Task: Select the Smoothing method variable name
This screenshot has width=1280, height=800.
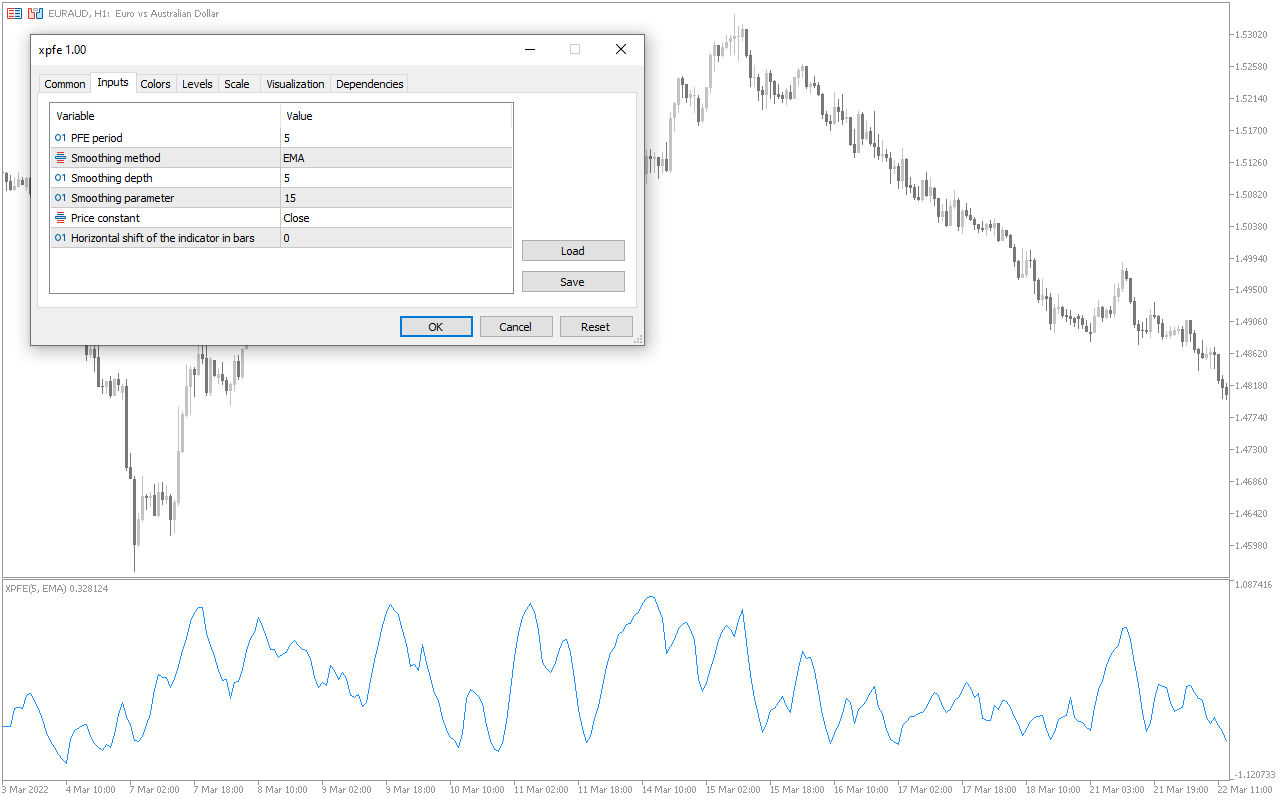Action: 116,158
